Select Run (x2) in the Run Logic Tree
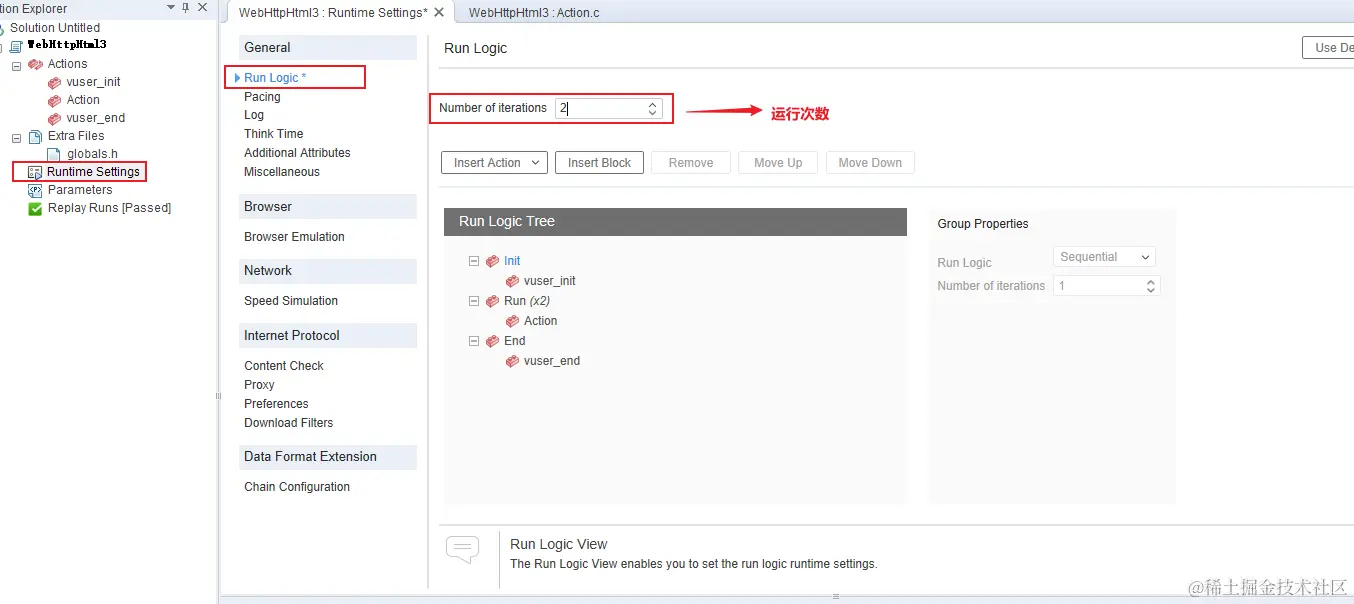The height and width of the screenshot is (604, 1354). pos(527,301)
